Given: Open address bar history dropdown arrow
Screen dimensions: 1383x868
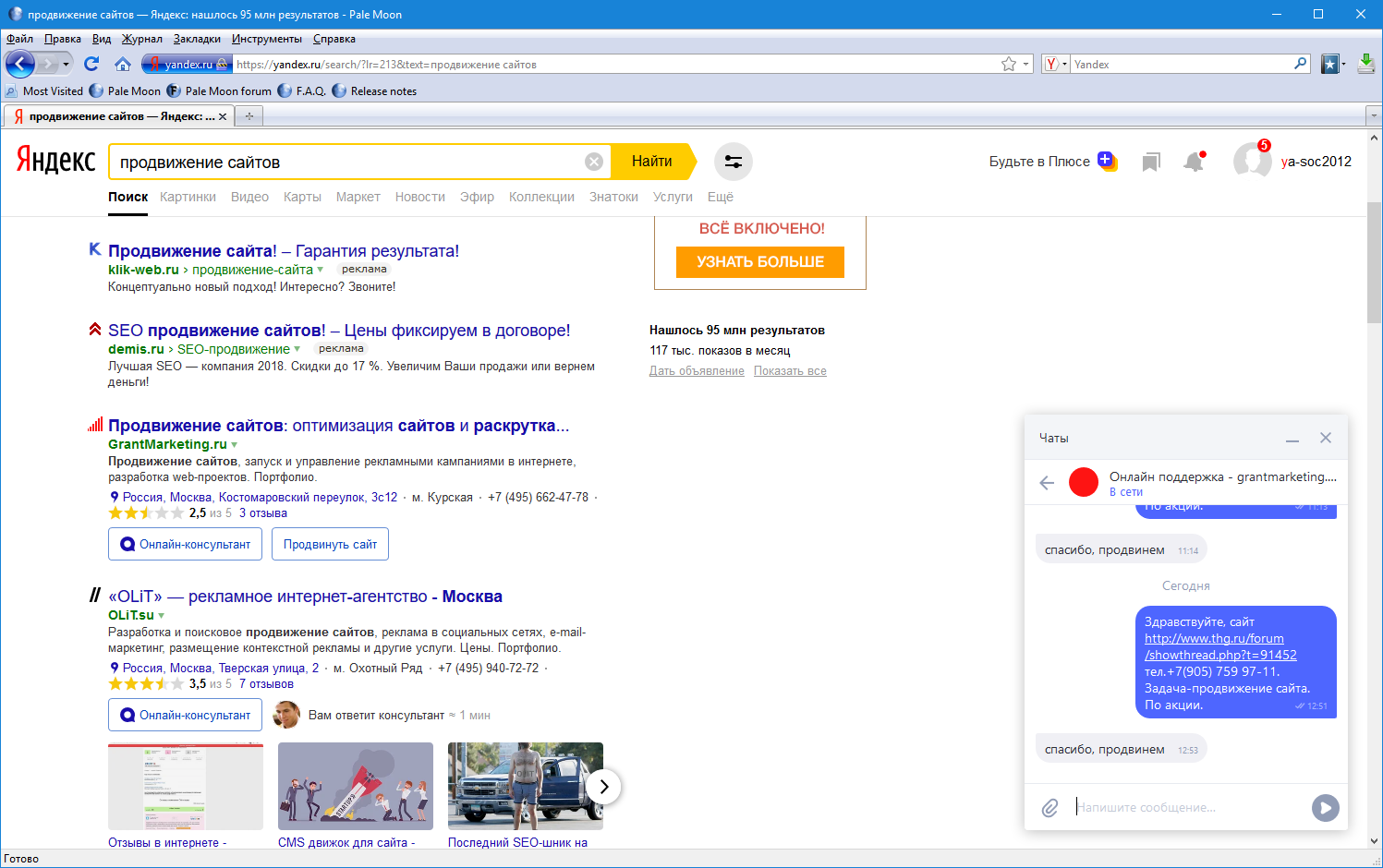Looking at the screenshot, I should pyautogui.click(x=1026, y=64).
